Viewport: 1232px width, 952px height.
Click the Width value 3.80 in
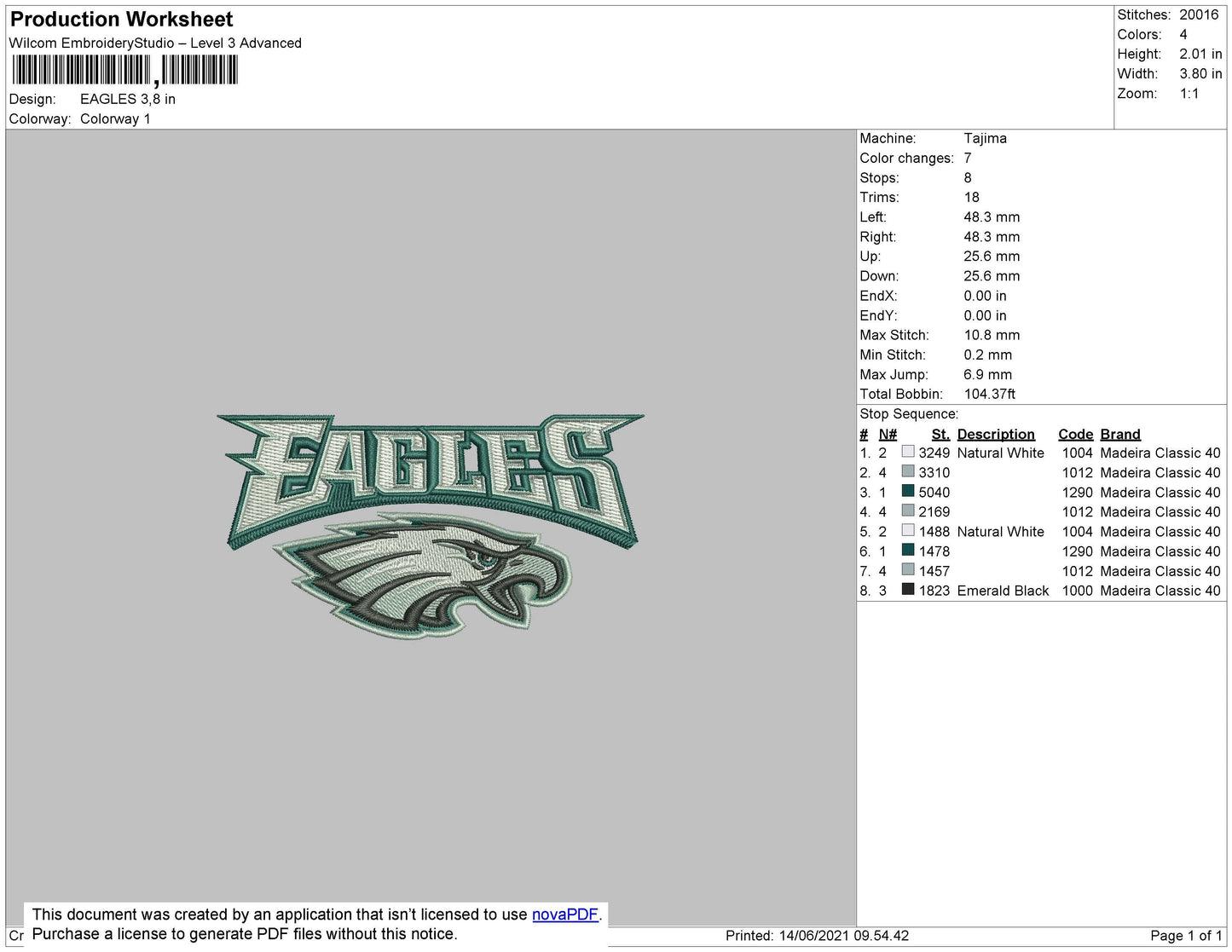tap(1200, 73)
